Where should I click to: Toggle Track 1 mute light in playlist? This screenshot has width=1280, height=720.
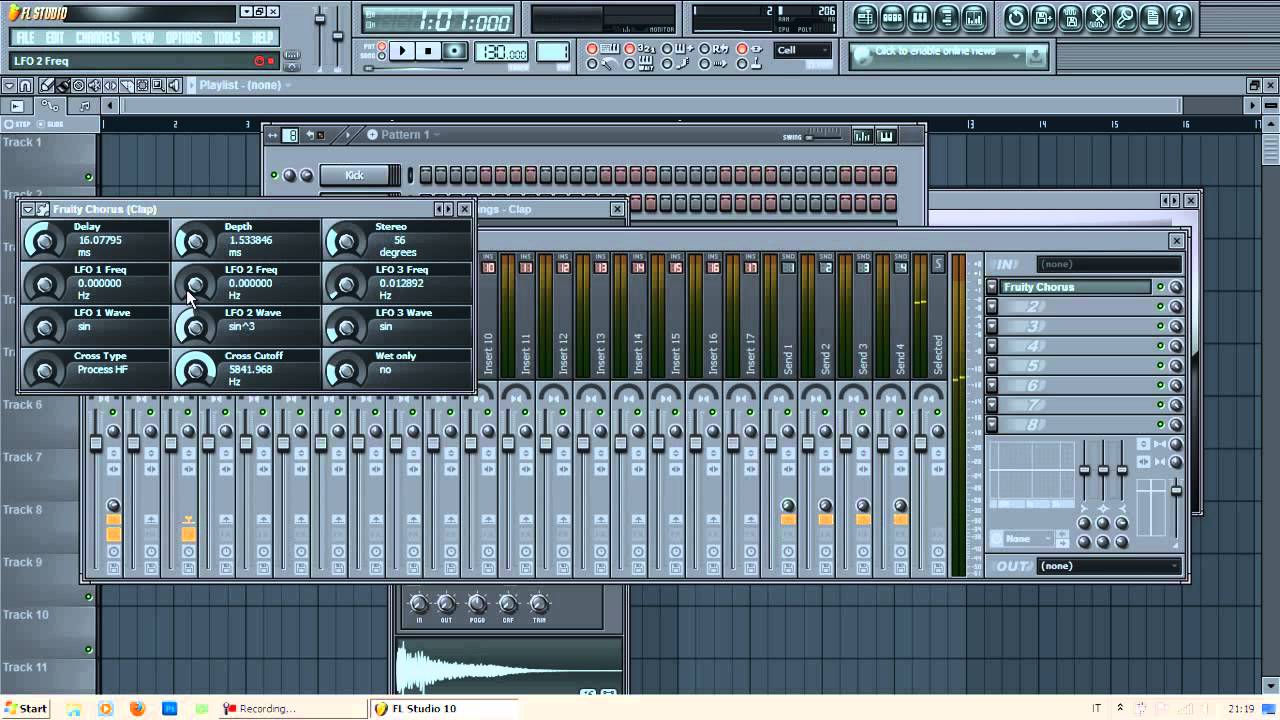pos(88,178)
